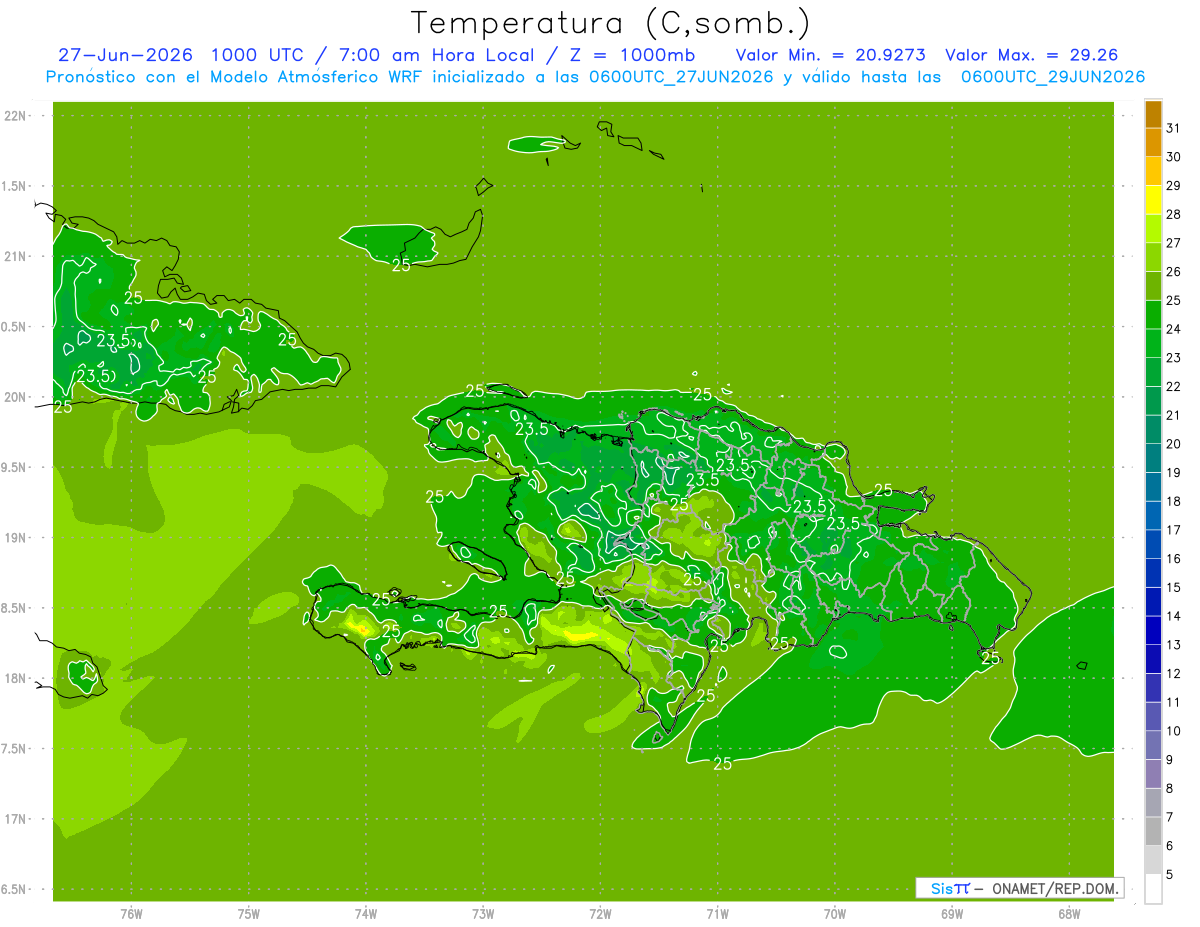Click the legend swatch between 25 and 26
1200x927 pixels.
(1153, 286)
